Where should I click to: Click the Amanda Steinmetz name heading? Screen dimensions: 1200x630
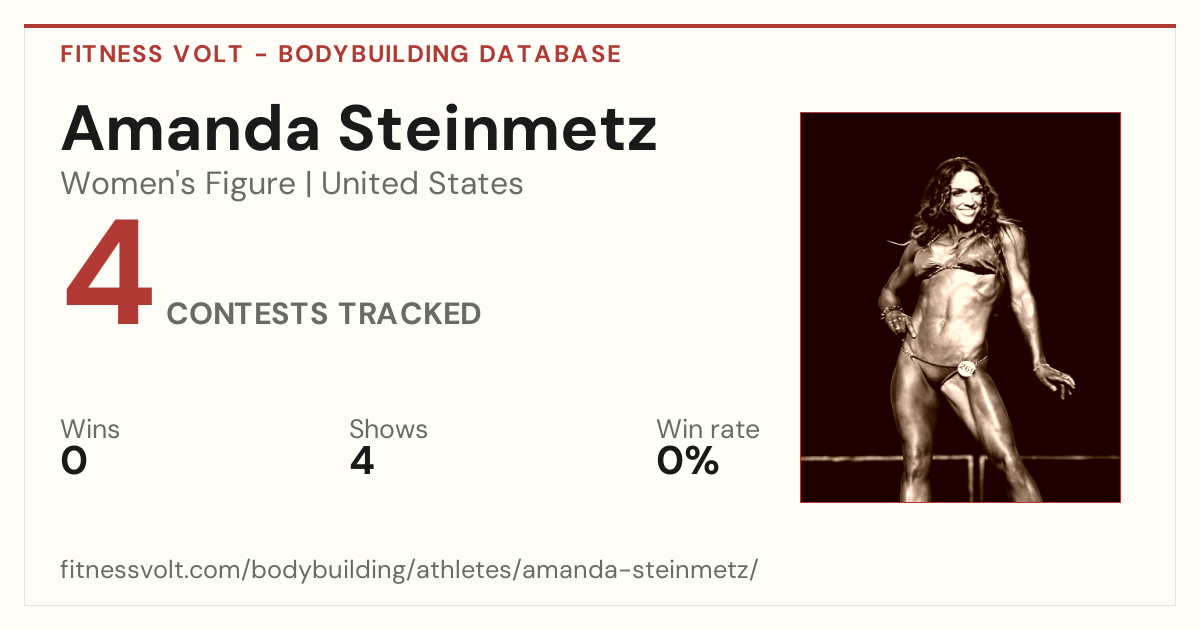(359, 128)
